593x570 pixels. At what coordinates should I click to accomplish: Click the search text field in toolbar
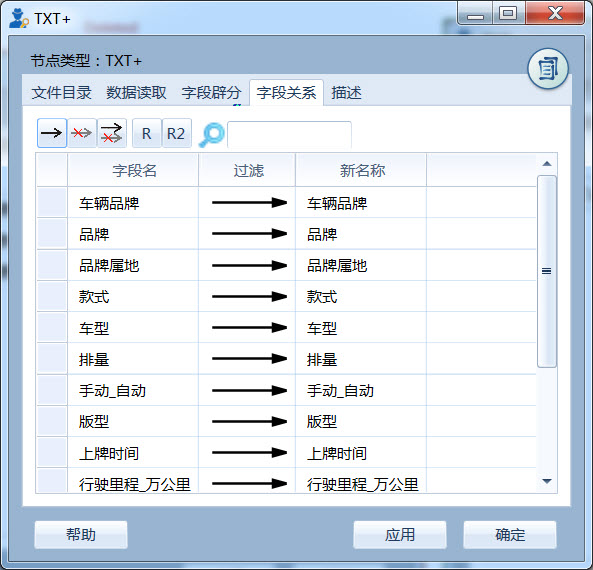(x=289, y=135)
